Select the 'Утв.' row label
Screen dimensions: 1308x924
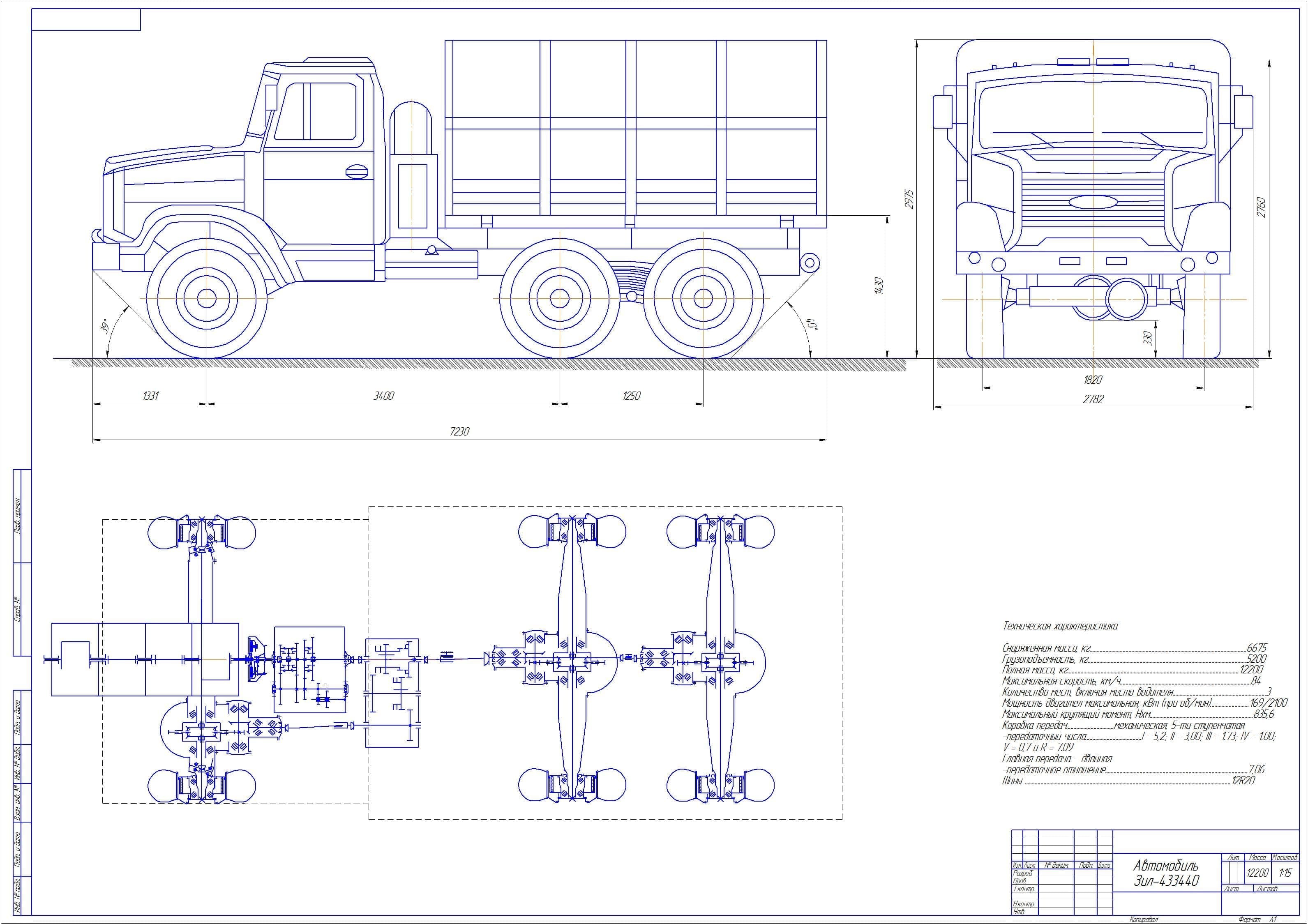1018,912
